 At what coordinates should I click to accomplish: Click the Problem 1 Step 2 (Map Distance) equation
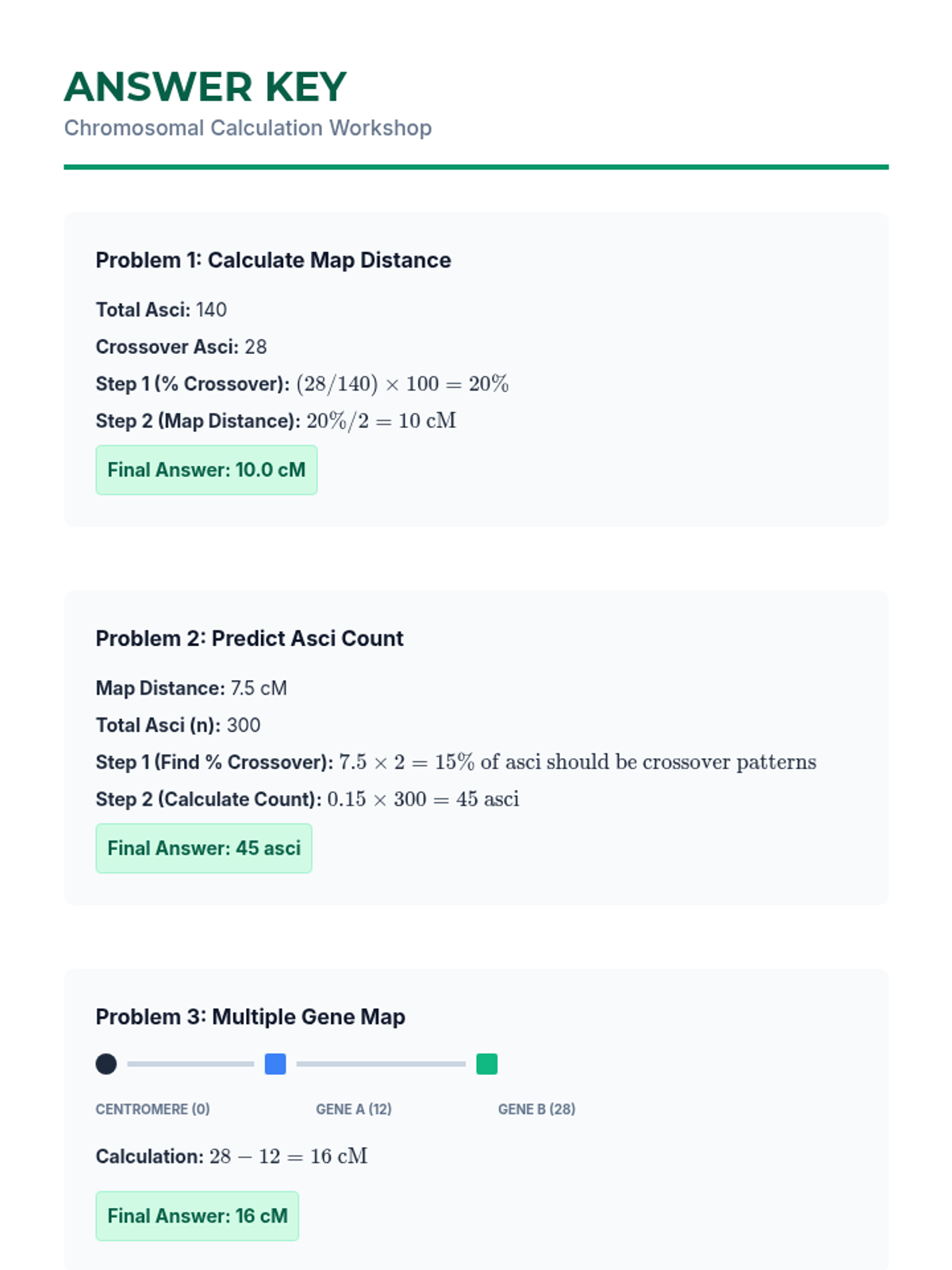pos(381,421)
